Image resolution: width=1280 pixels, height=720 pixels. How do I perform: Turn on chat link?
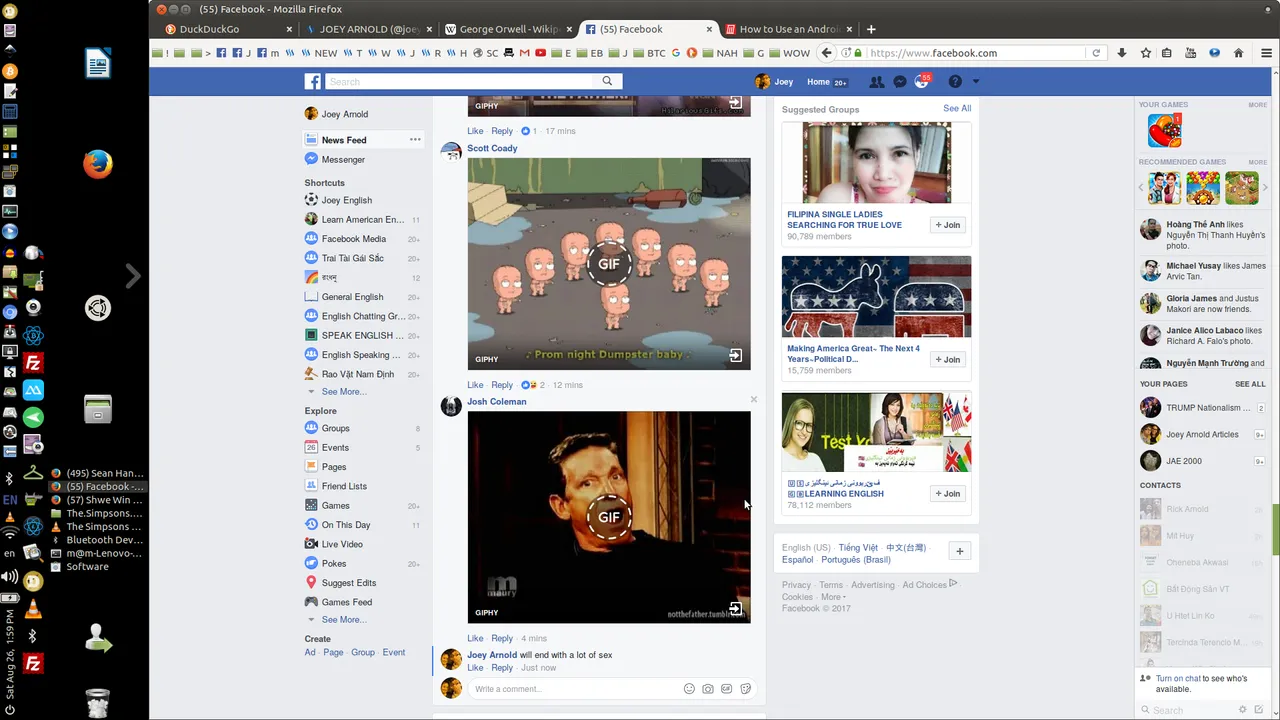coord(1179,678)
